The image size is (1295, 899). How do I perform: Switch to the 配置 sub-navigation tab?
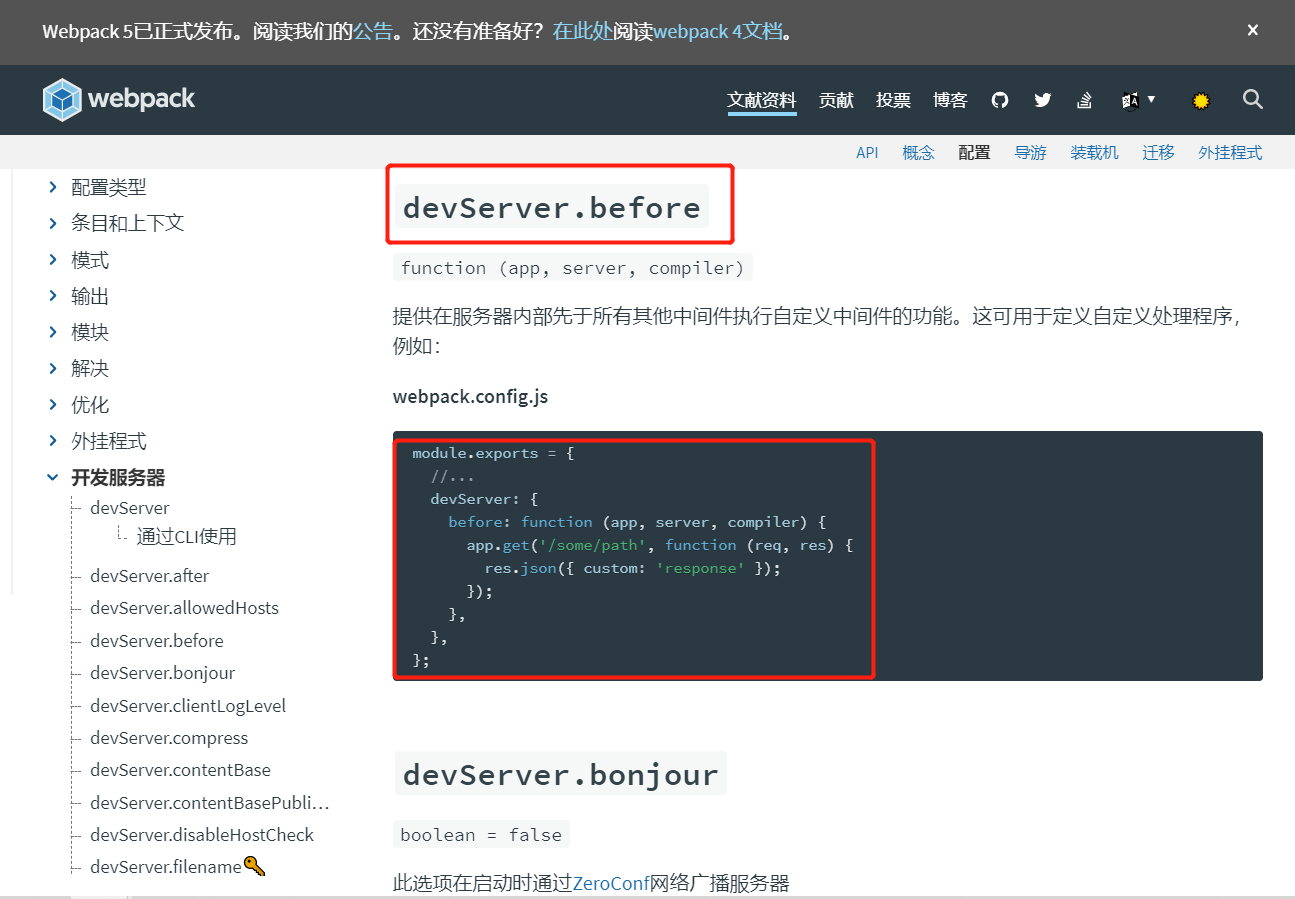pos(974,153)
